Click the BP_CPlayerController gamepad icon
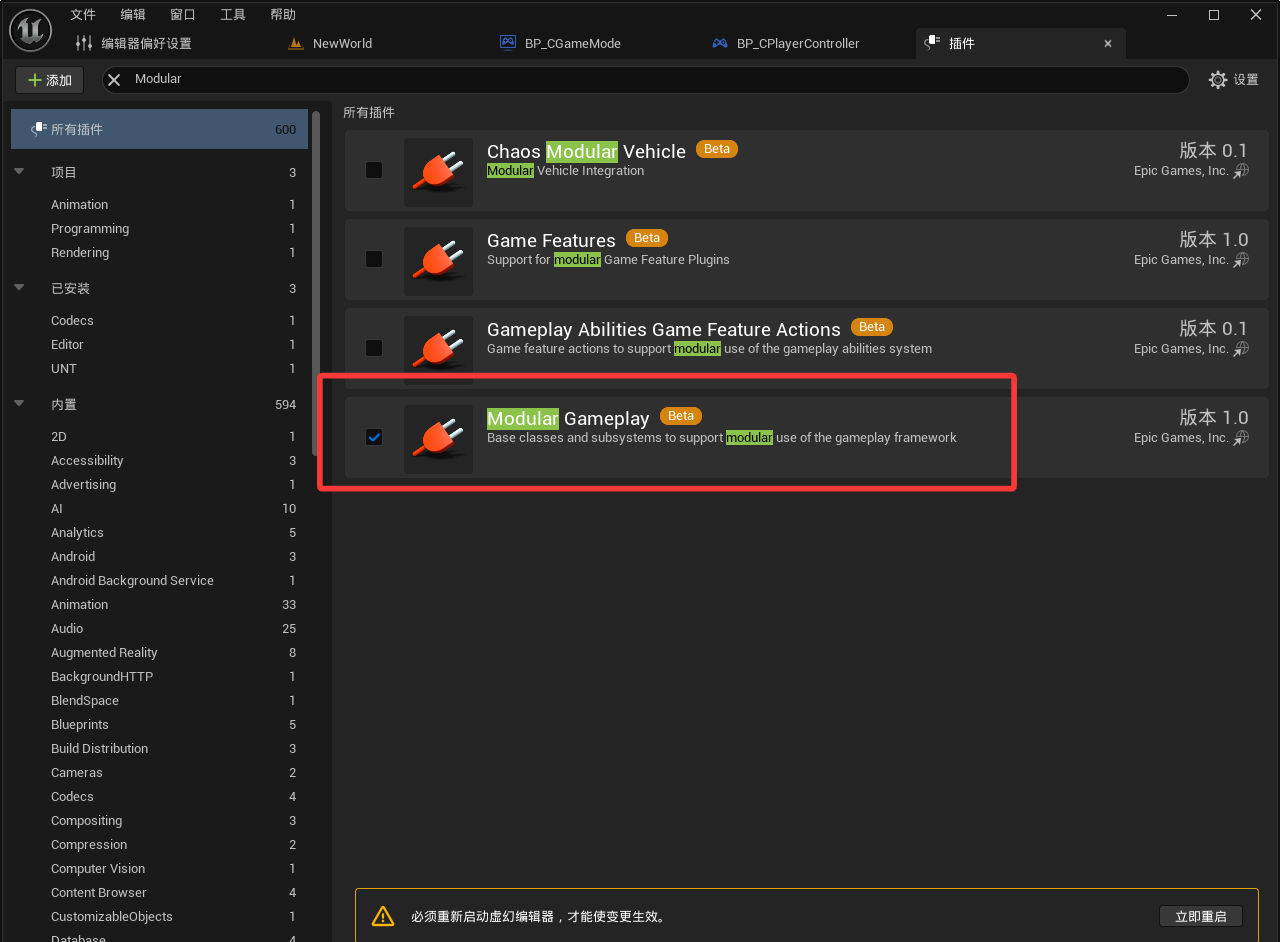 719,43
